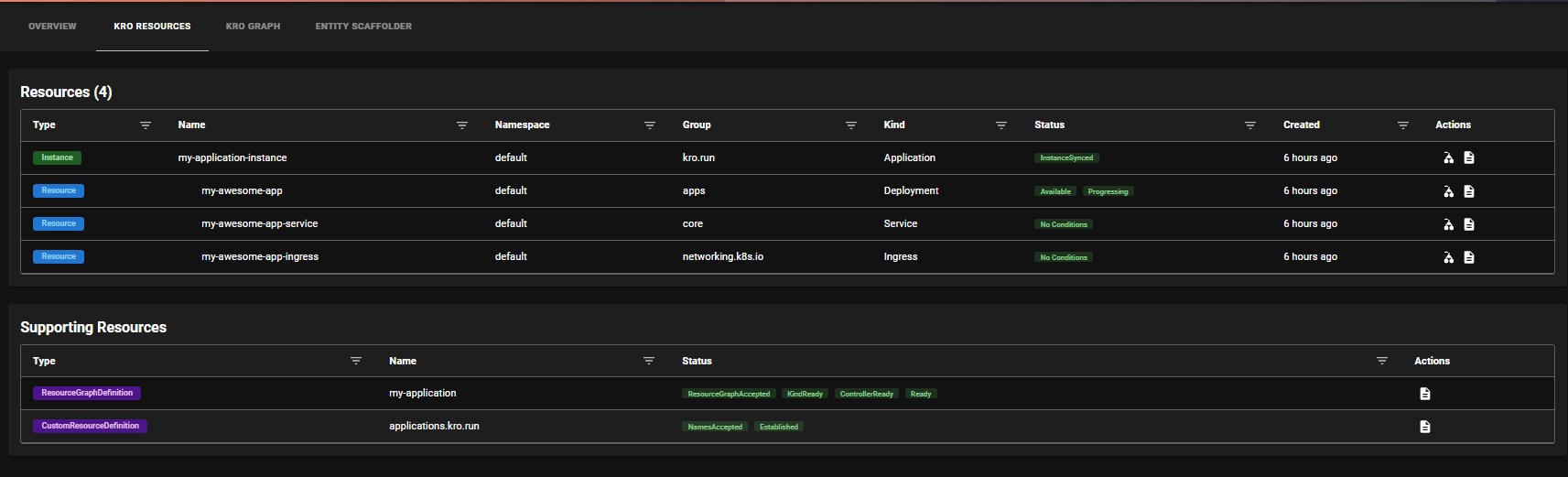Open filter menu on Resources Type column
1568x477 pixels.
[x=146, y=125]
